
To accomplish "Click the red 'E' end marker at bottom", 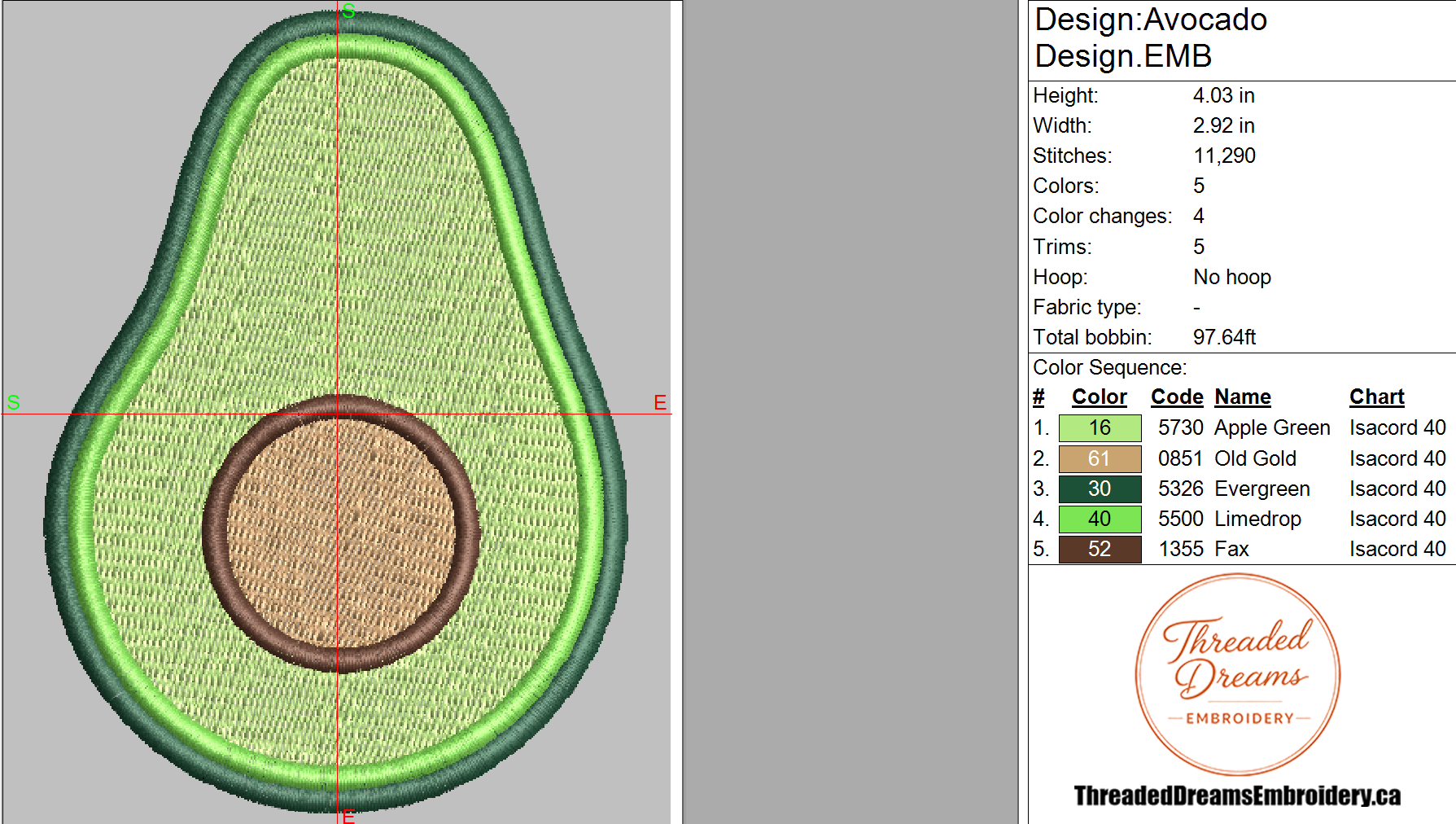I will pyautogui.click(x=348, y=816).
